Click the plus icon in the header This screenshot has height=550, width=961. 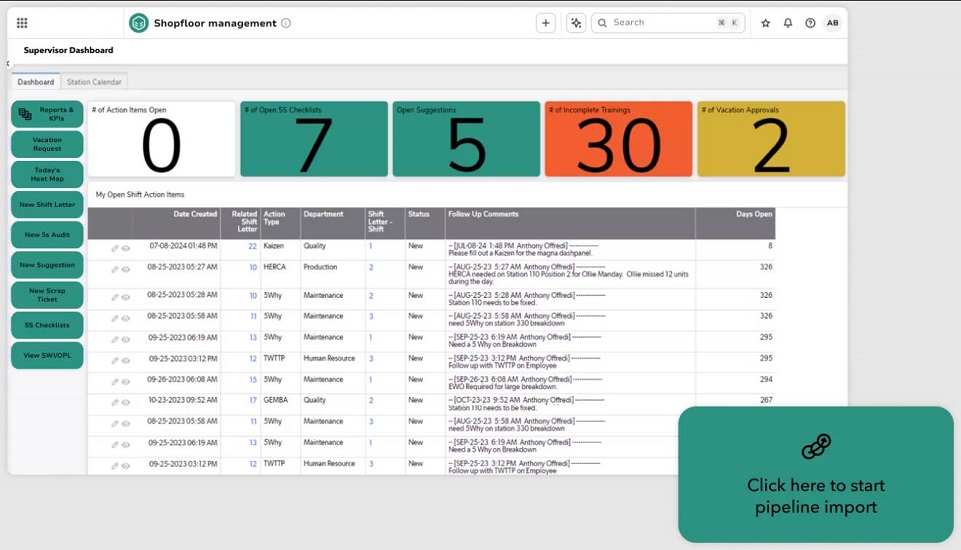[x=545, y=23]
